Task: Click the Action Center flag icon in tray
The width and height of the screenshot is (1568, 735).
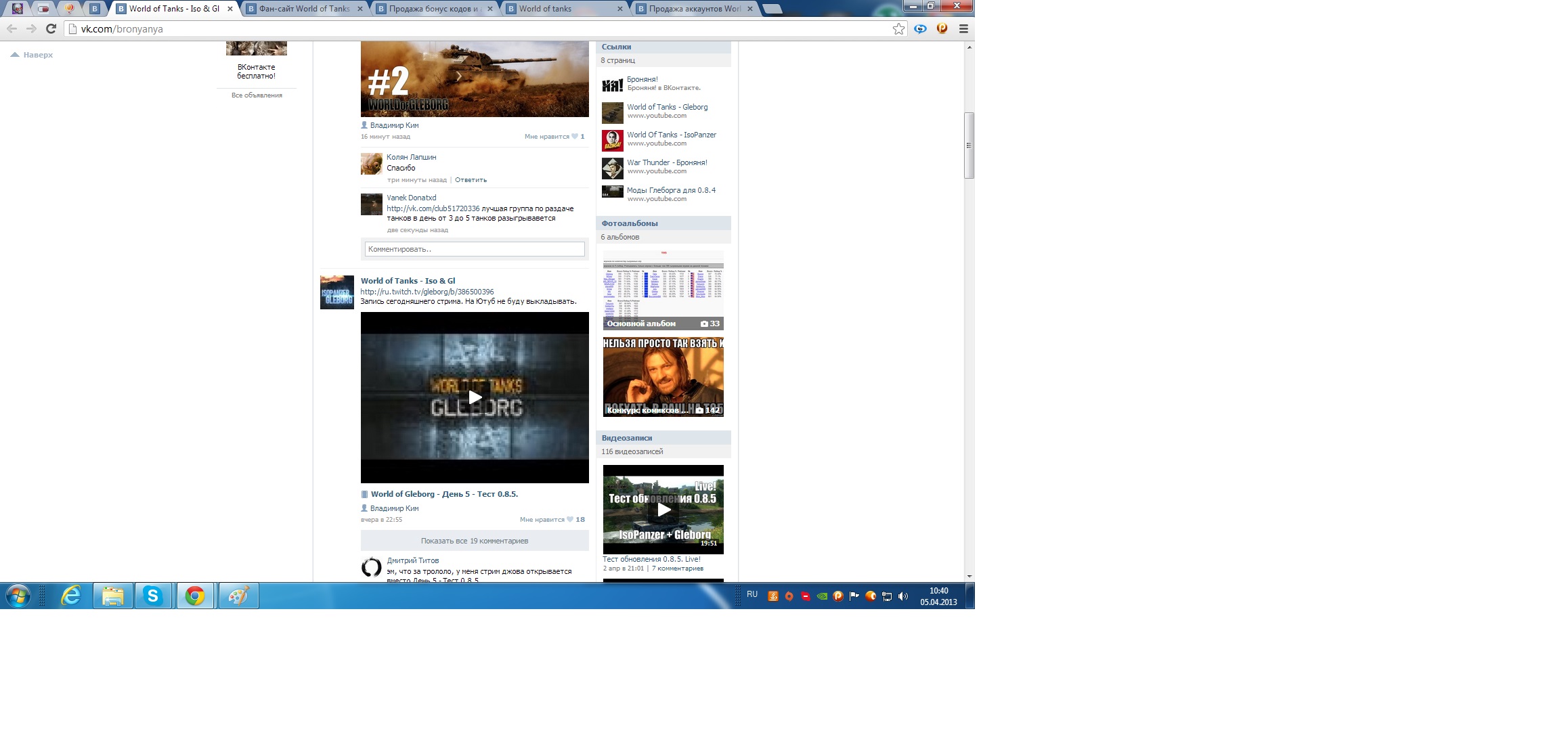Action: tap(854, 596)
